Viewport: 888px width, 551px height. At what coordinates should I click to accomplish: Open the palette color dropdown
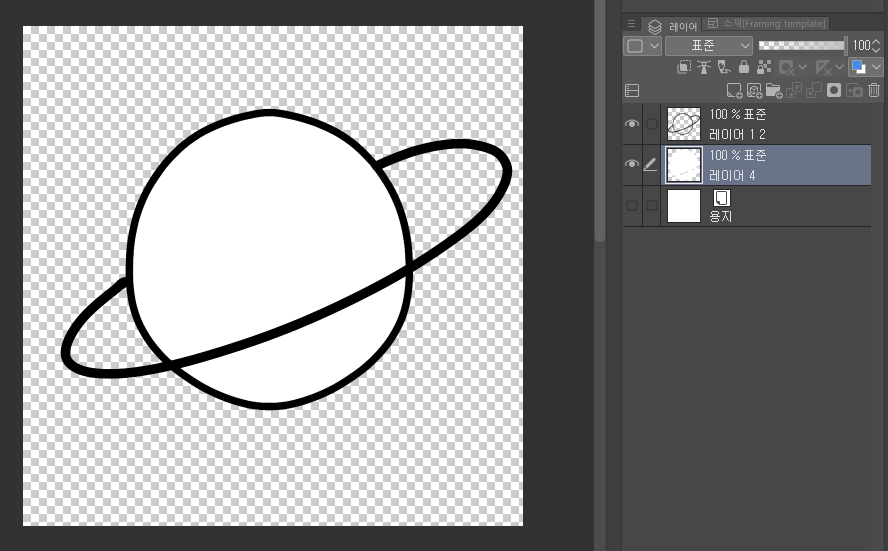[642, 46]
